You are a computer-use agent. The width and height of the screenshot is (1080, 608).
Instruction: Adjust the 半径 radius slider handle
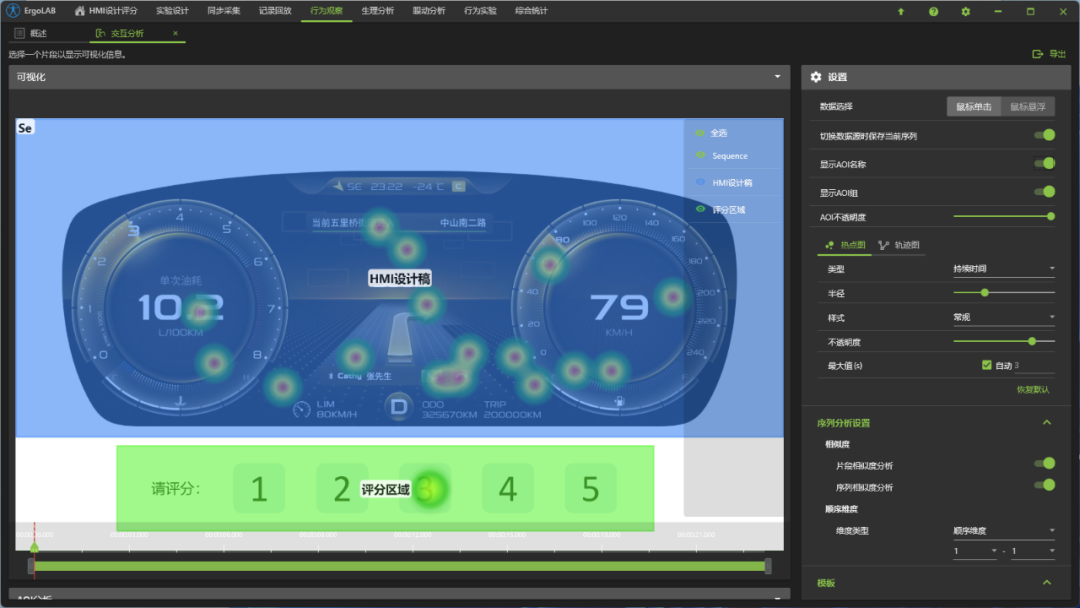coord(985,293)
